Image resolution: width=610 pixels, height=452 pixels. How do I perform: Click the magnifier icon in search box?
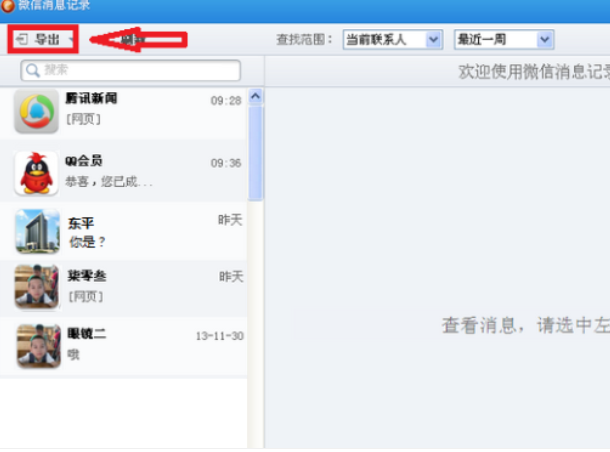click(33, 70)
